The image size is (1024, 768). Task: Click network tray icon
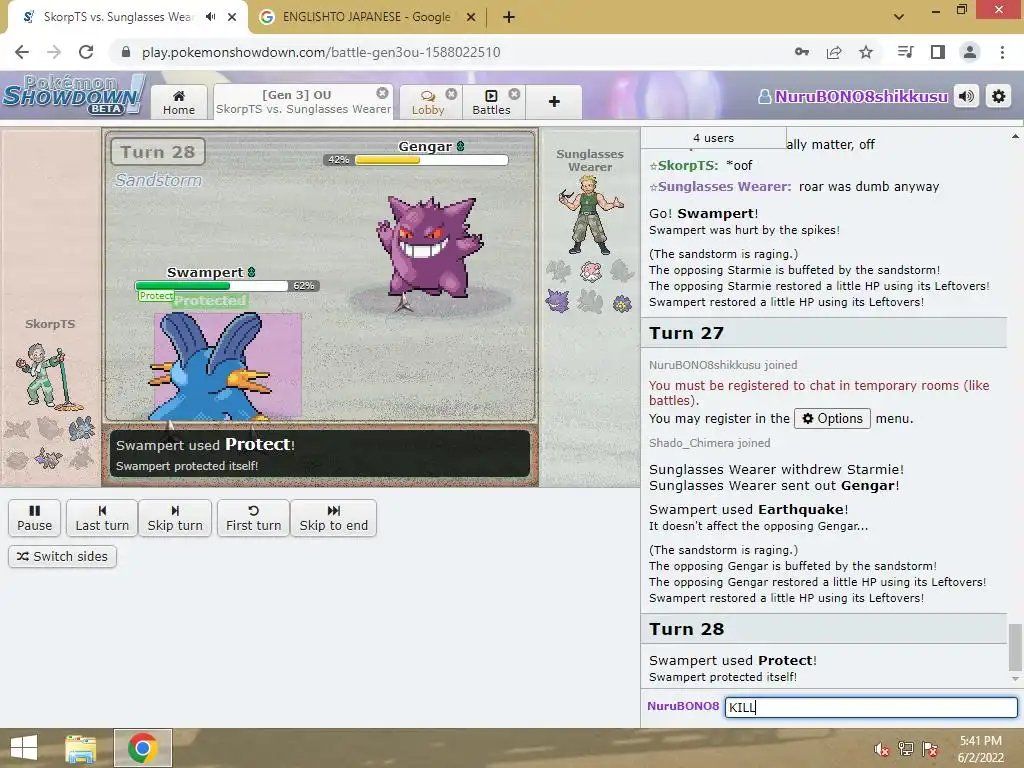point(906,749)
